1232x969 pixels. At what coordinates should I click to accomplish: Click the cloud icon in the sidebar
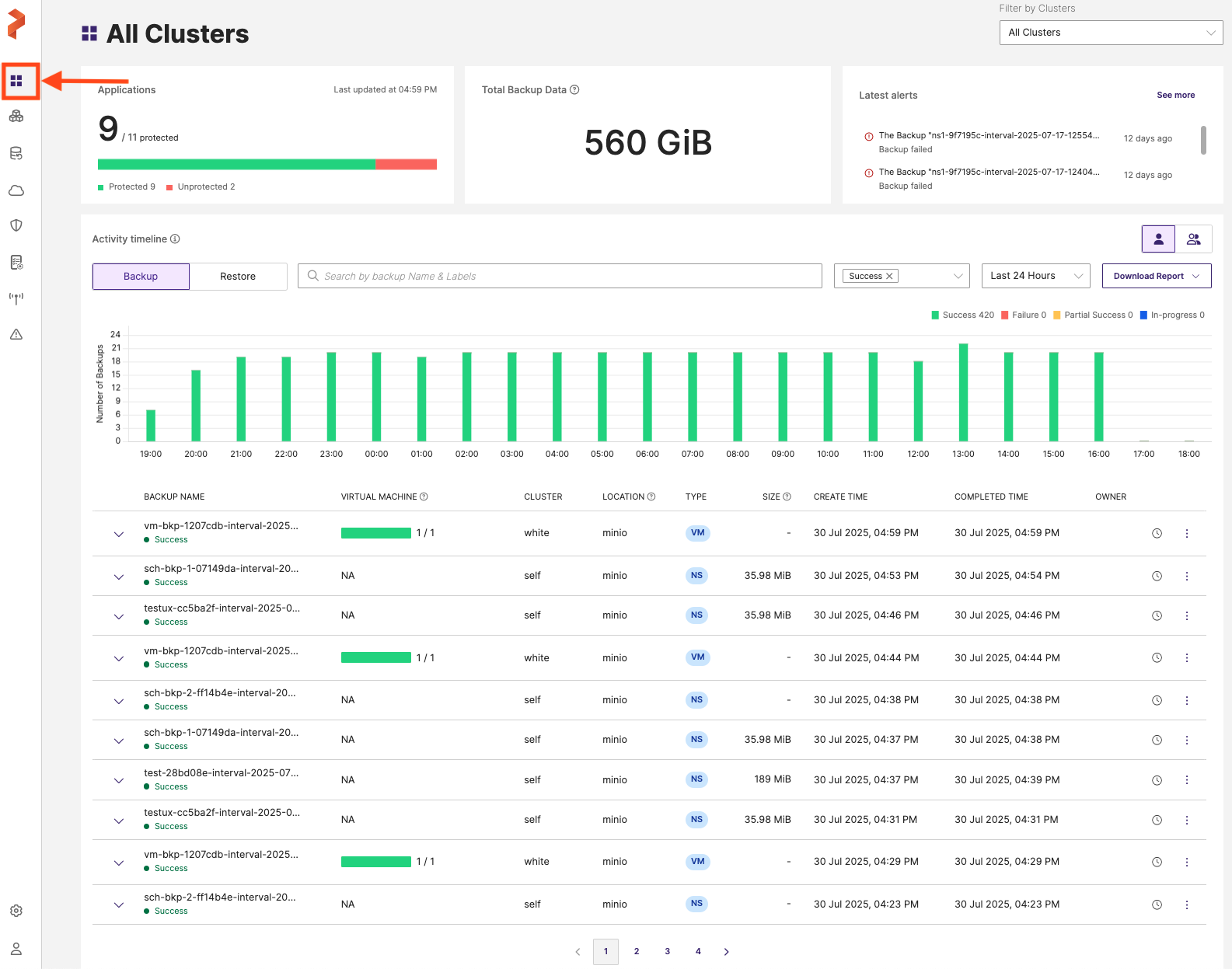16,190
